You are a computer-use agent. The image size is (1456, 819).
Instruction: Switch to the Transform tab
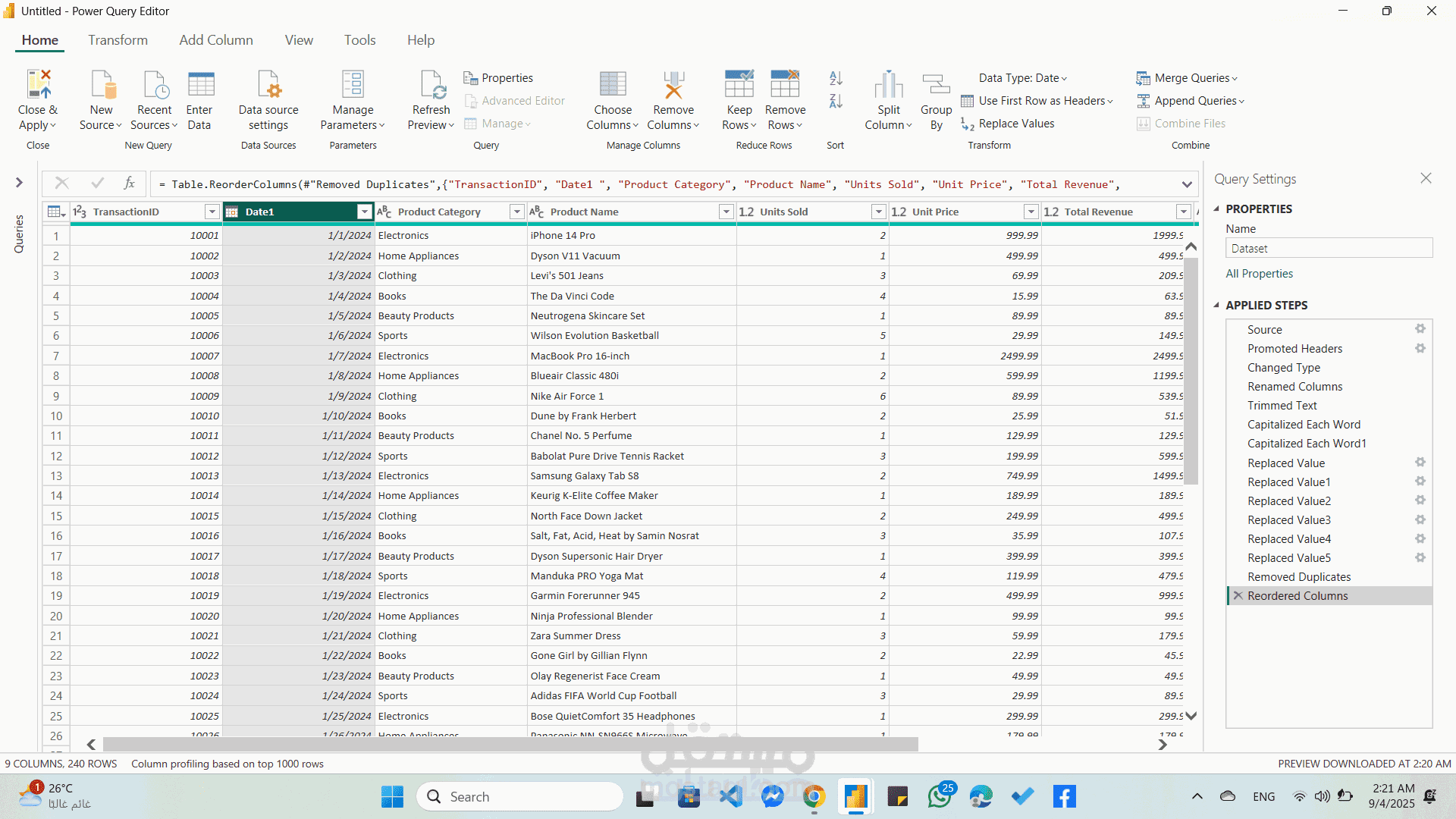118,40
